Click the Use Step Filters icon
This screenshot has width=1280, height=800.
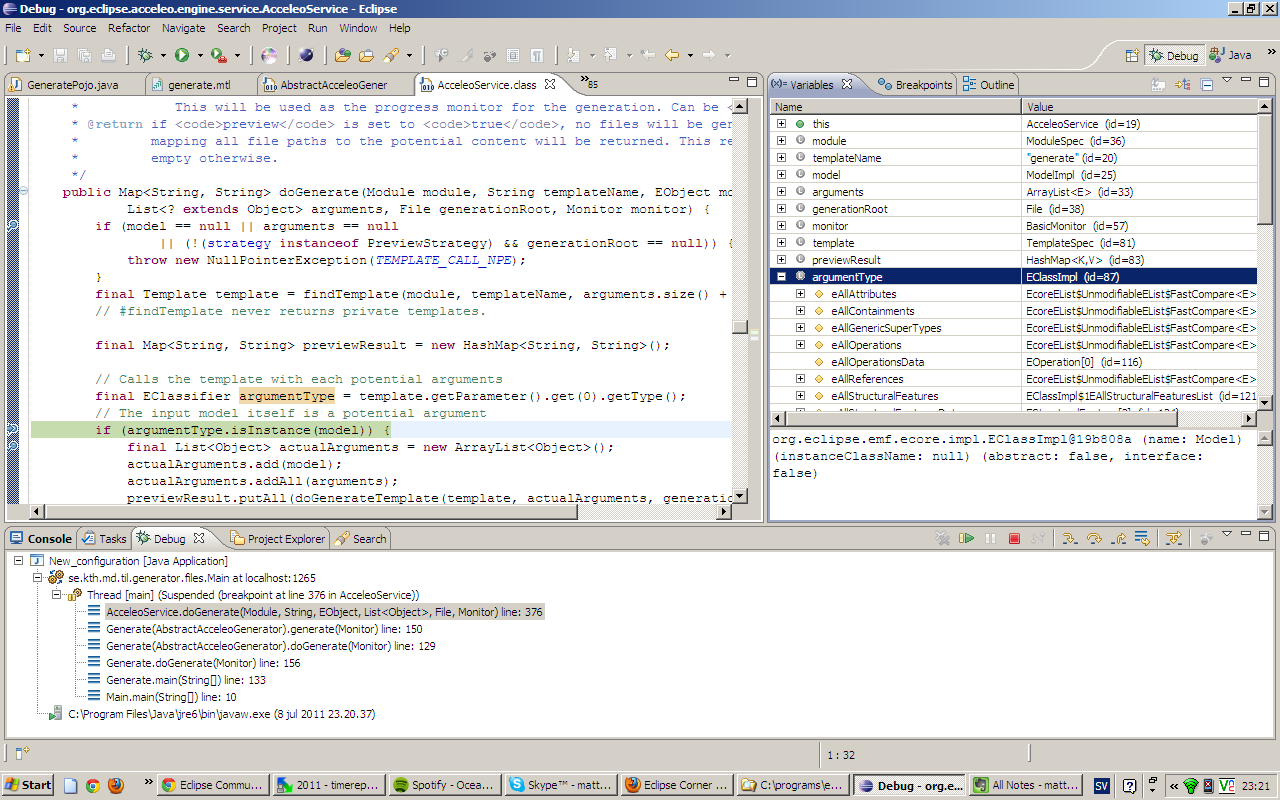coord(1174,538)
